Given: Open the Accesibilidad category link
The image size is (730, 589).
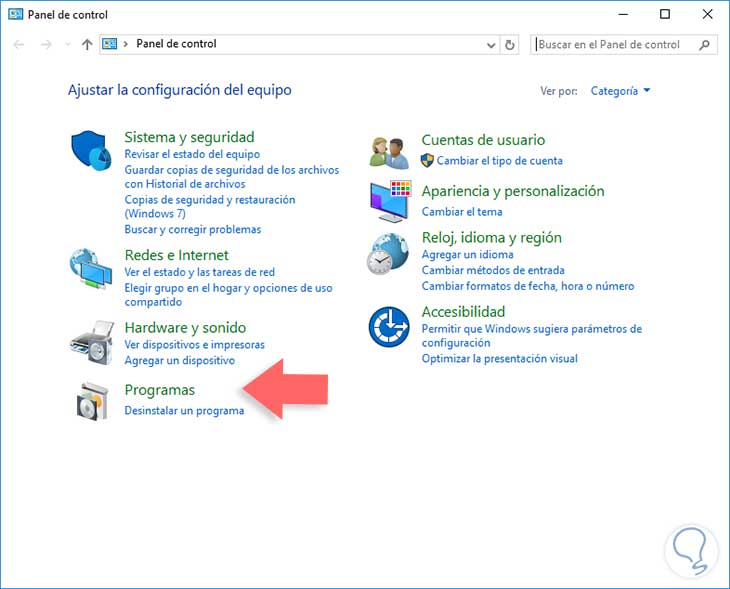Looking at the screenshot, I should click(x=463, y=311).
